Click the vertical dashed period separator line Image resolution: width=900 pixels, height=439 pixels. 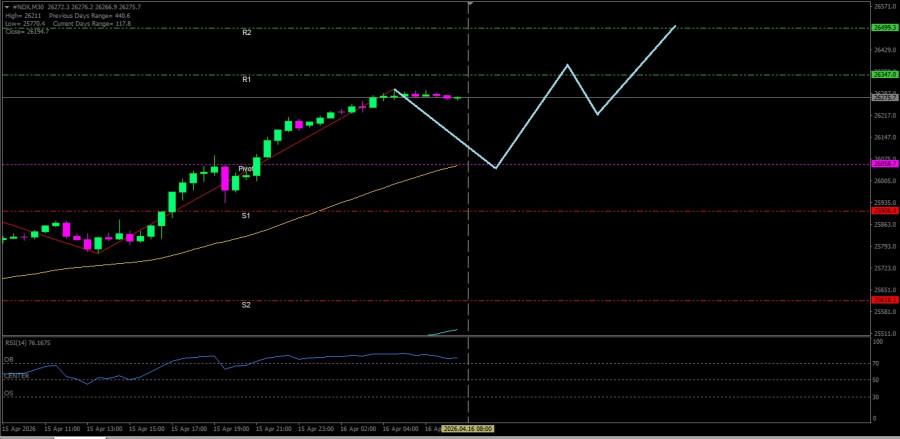(469, 250)
